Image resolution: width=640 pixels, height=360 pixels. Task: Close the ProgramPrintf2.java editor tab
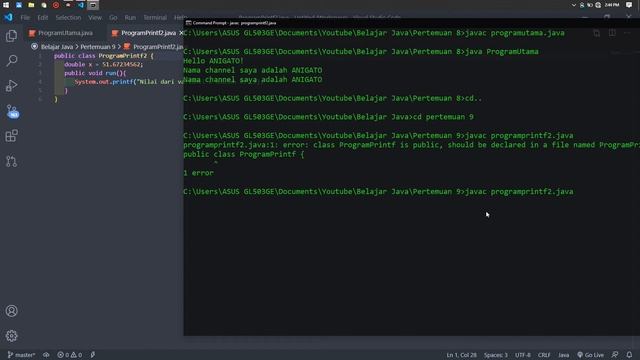pyautogui.click(x=181, y=33)
